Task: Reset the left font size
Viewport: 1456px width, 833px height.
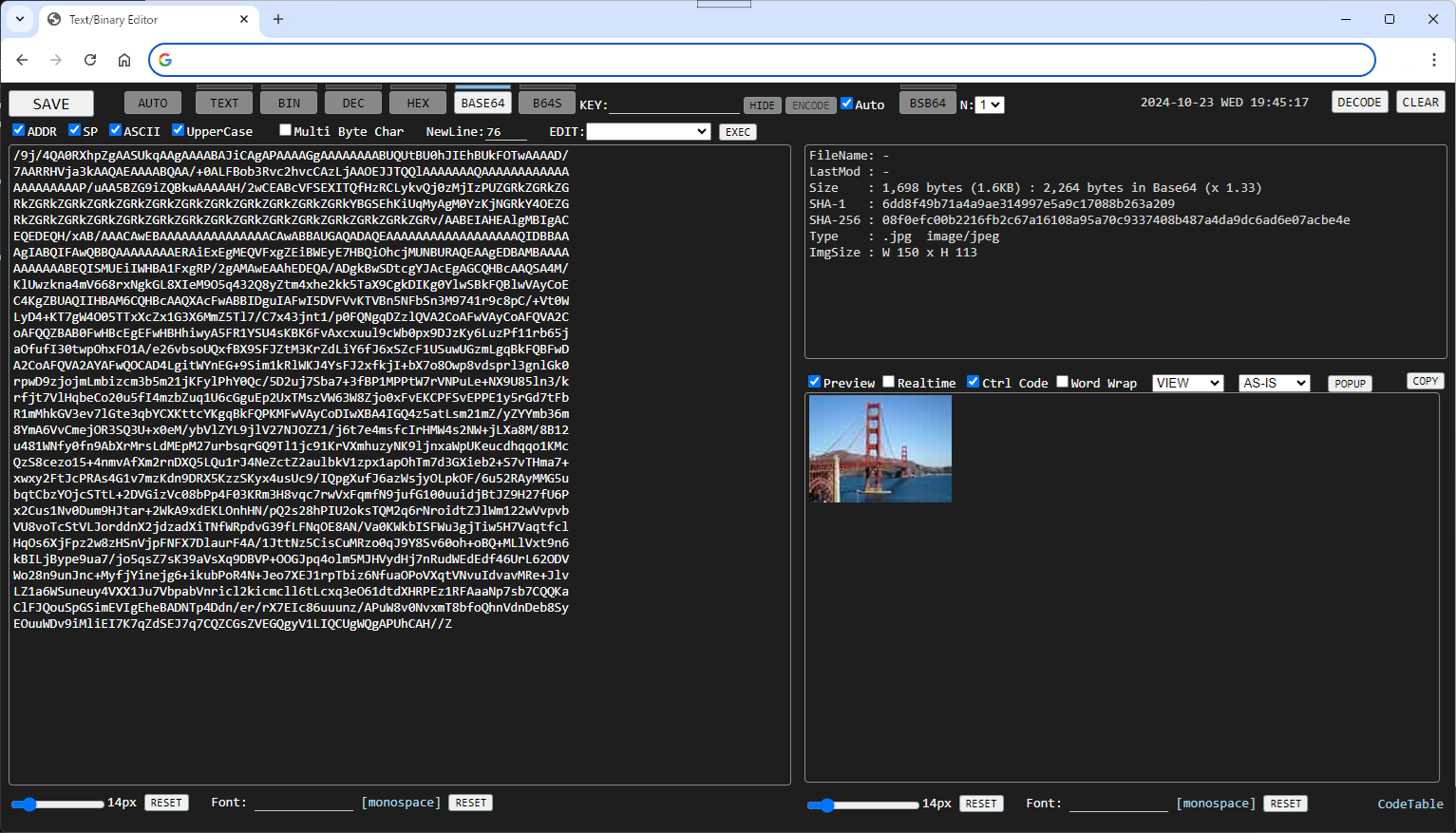Action: pyautogui.click(x=166, y=803)
